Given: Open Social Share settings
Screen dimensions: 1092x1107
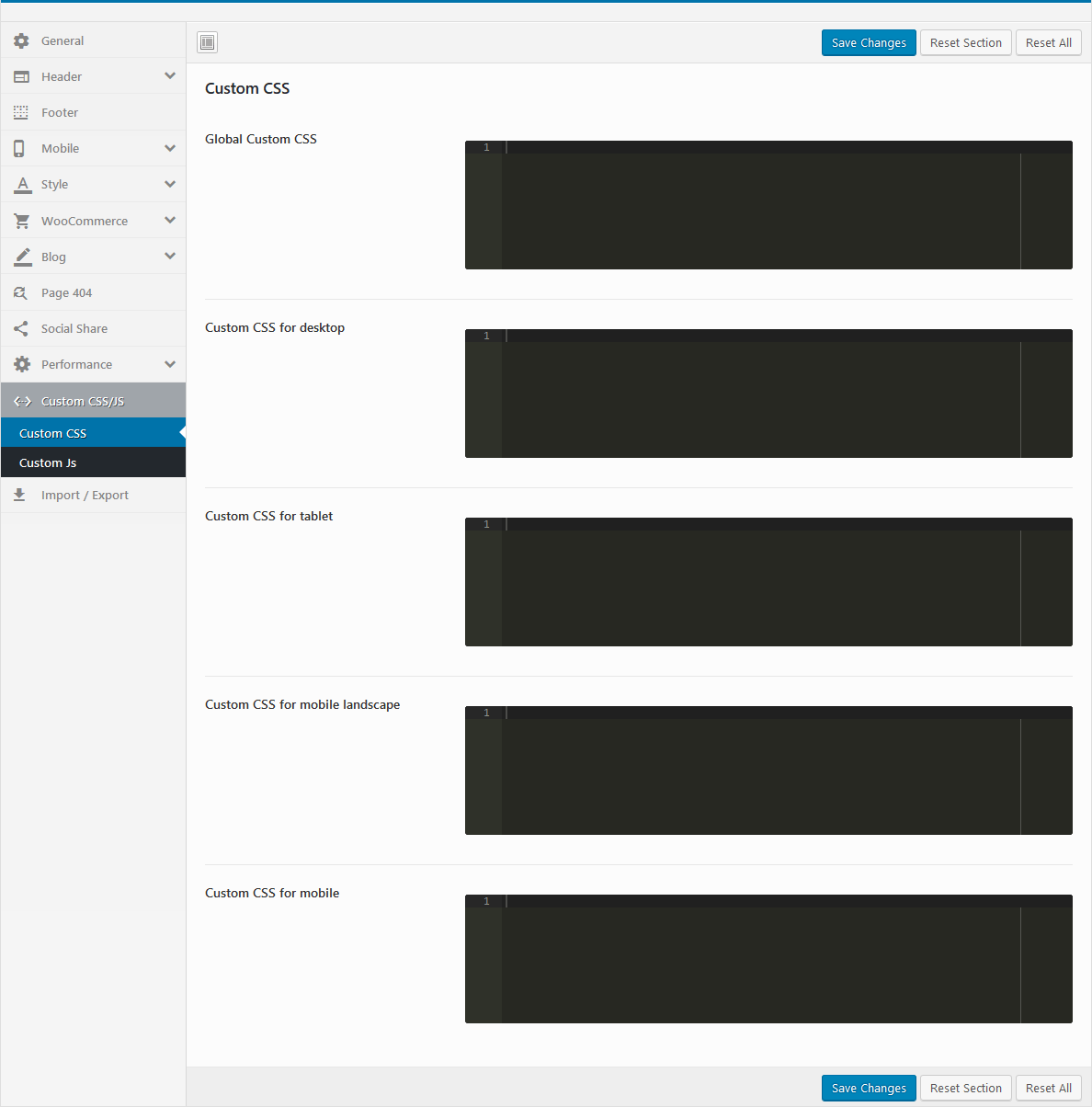Looking at the screenshot, I should tap(93, 328).
